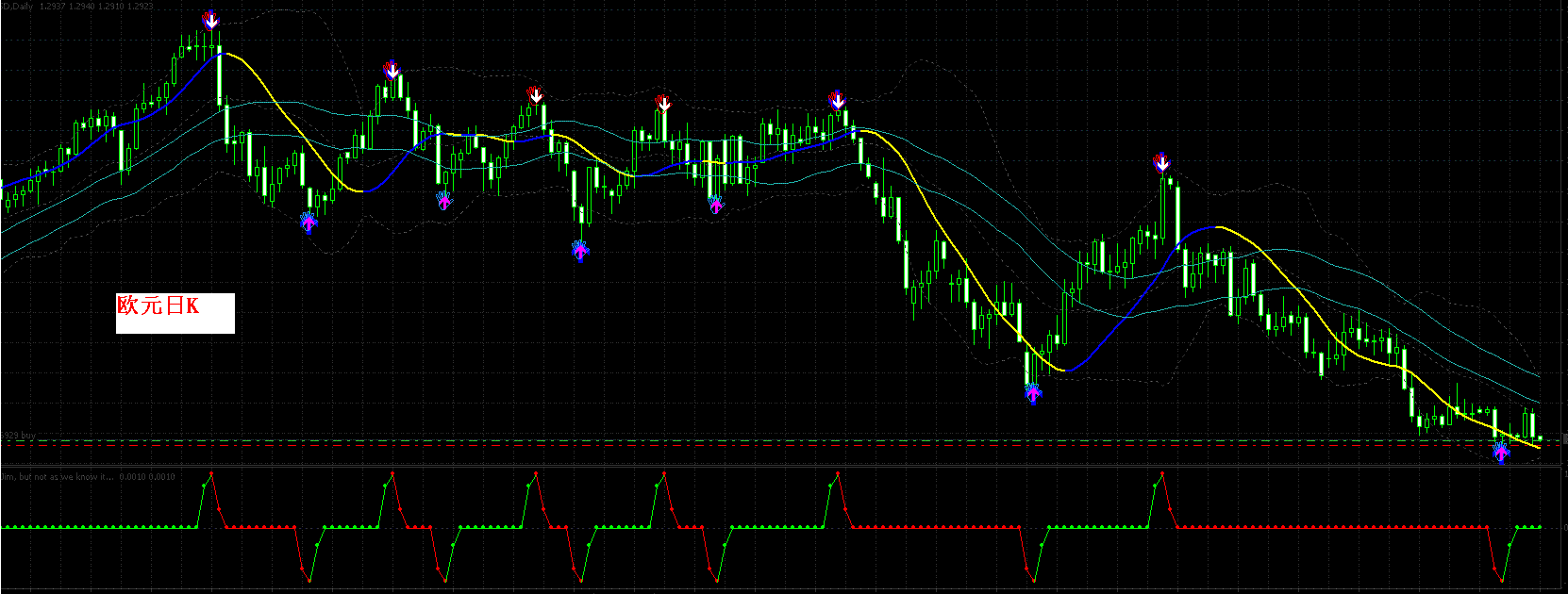Select the third sell arrow from left
Screen dimensions: 1568x594
[x=535, y=94]
